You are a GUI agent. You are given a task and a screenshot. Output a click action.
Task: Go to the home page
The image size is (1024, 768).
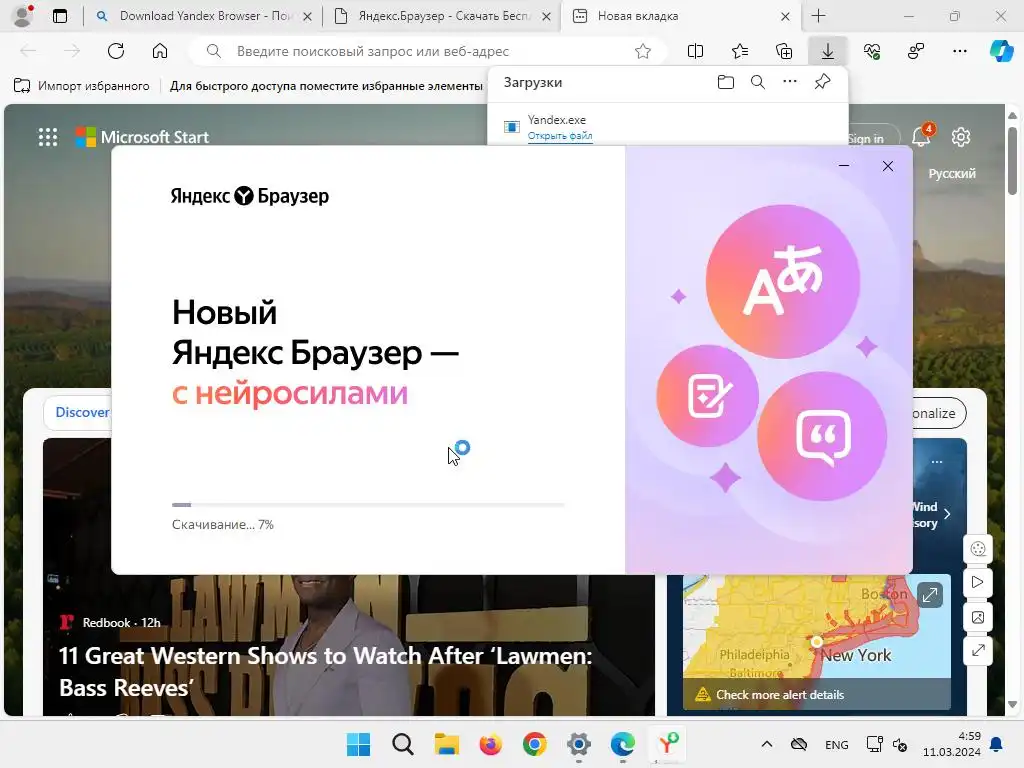[160, 51]
